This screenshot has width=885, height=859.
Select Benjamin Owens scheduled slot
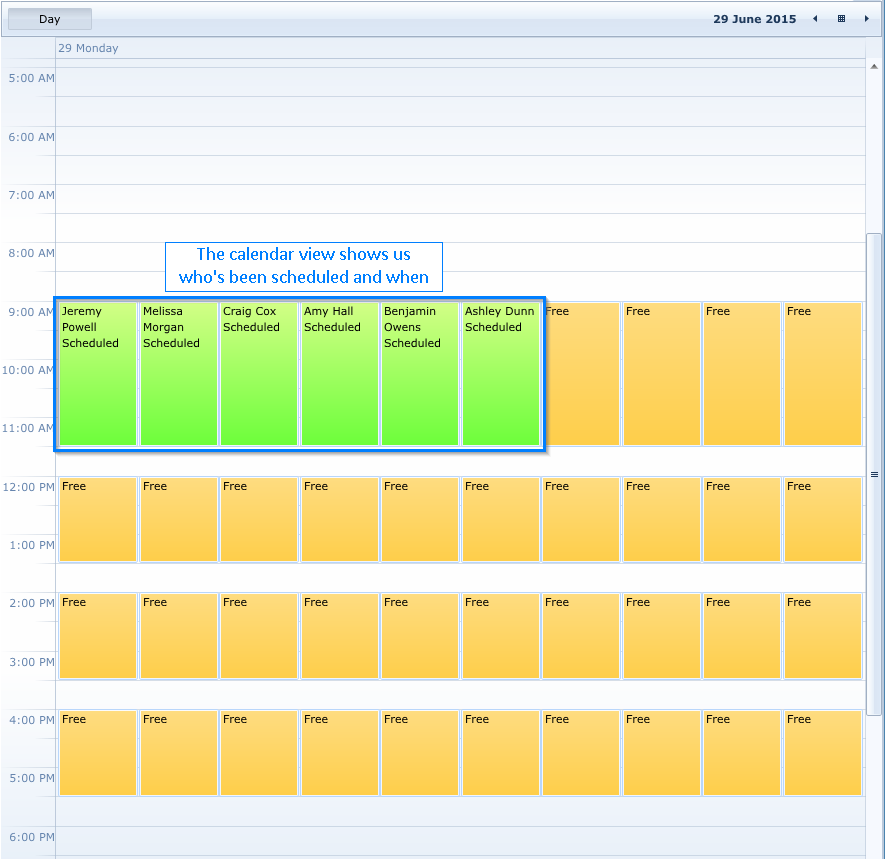pos(420,374)
